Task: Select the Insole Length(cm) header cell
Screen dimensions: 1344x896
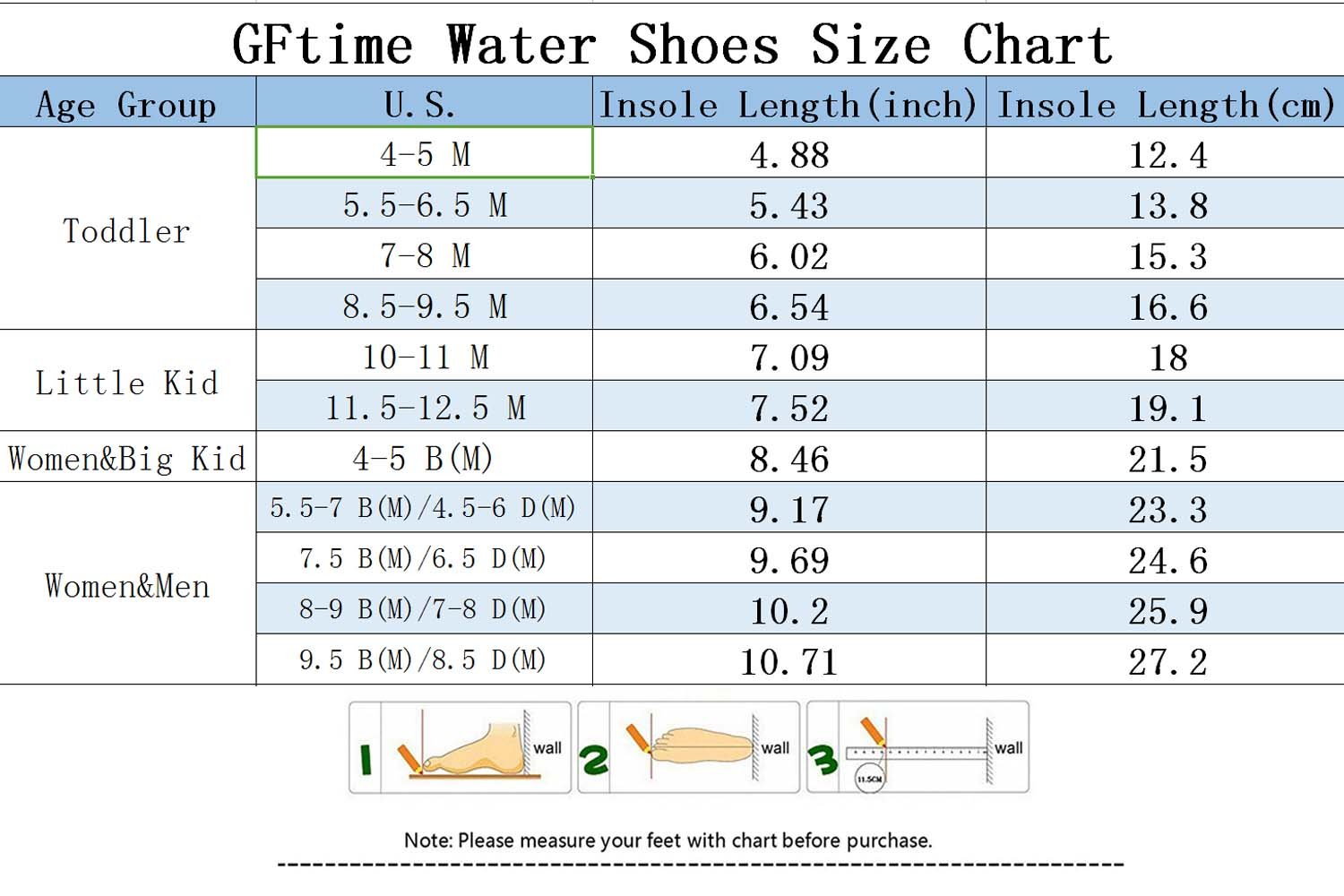Action: pyautogui.click(x=1166, y=103)
